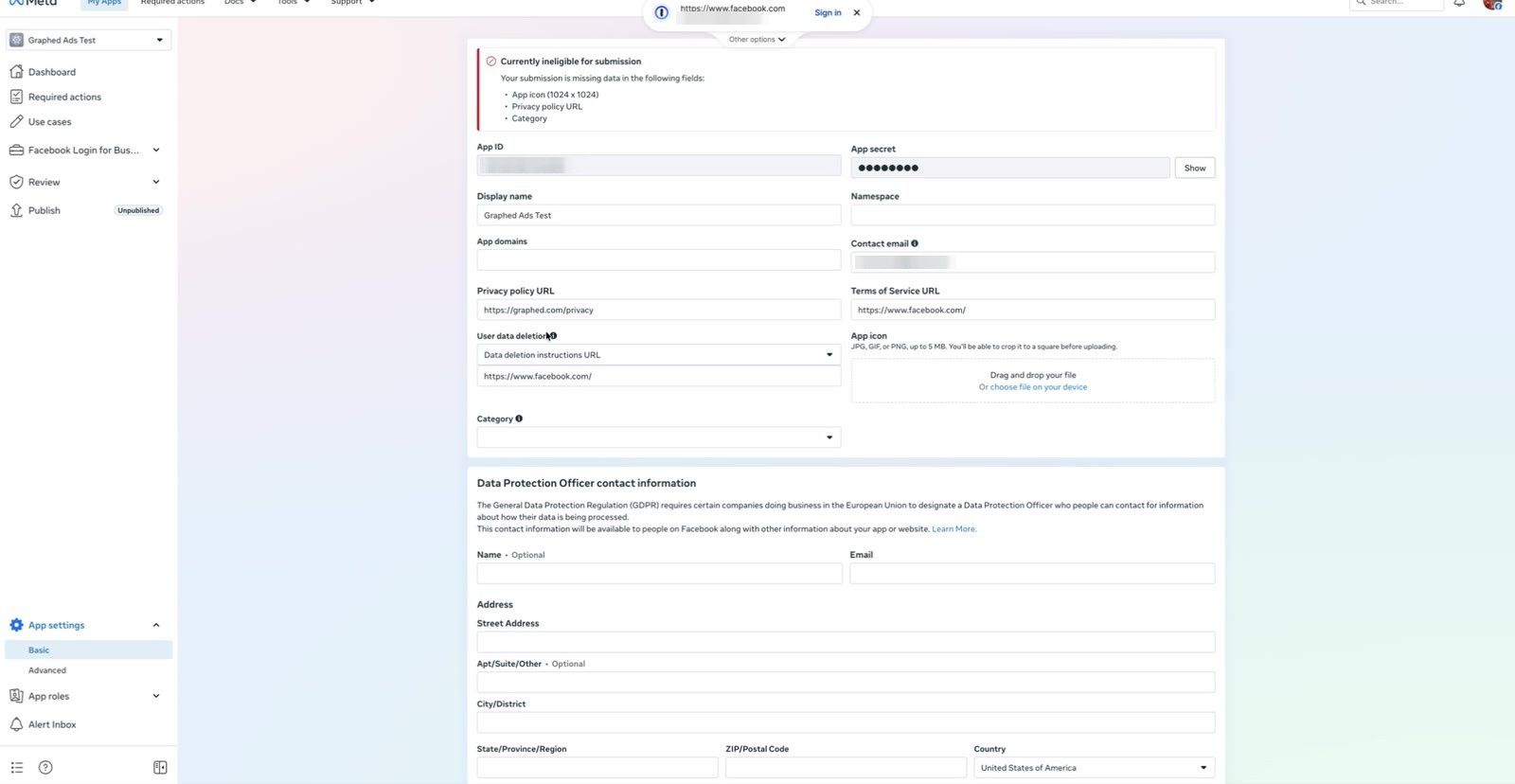Open the My Apps tab
This screenshot has height=784, width=1515.
click(x=104, y=3)
